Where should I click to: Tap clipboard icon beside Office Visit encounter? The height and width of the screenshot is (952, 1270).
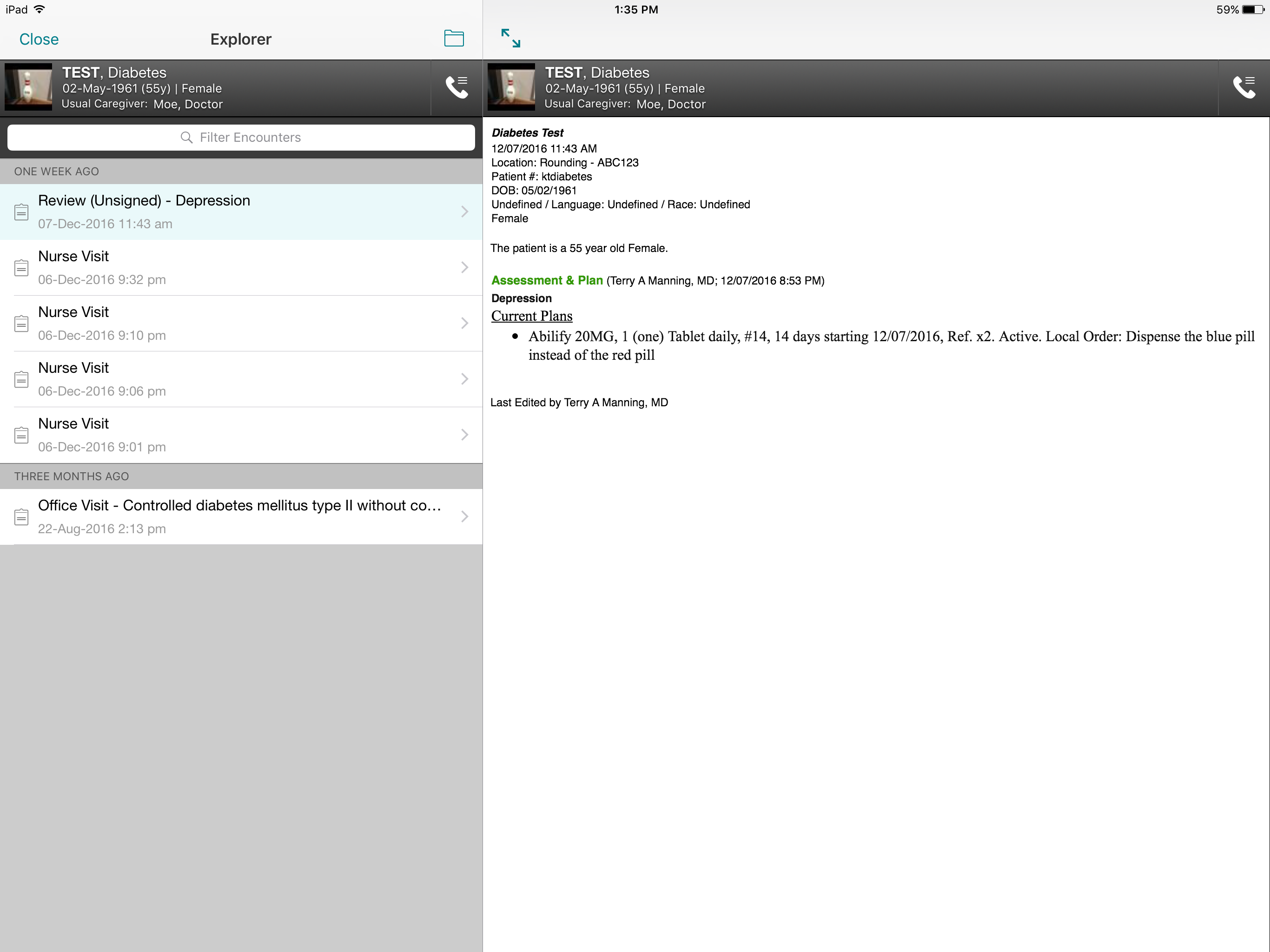pos(21,517)
